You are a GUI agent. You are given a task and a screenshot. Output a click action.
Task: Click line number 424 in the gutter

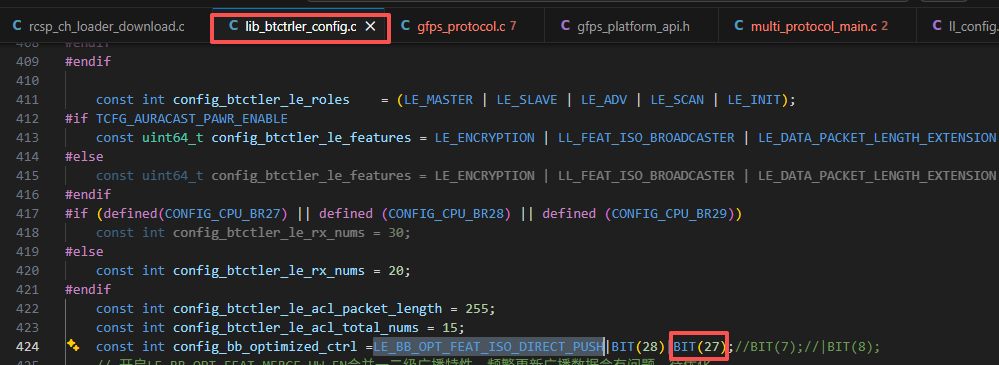tap(27, 347)
